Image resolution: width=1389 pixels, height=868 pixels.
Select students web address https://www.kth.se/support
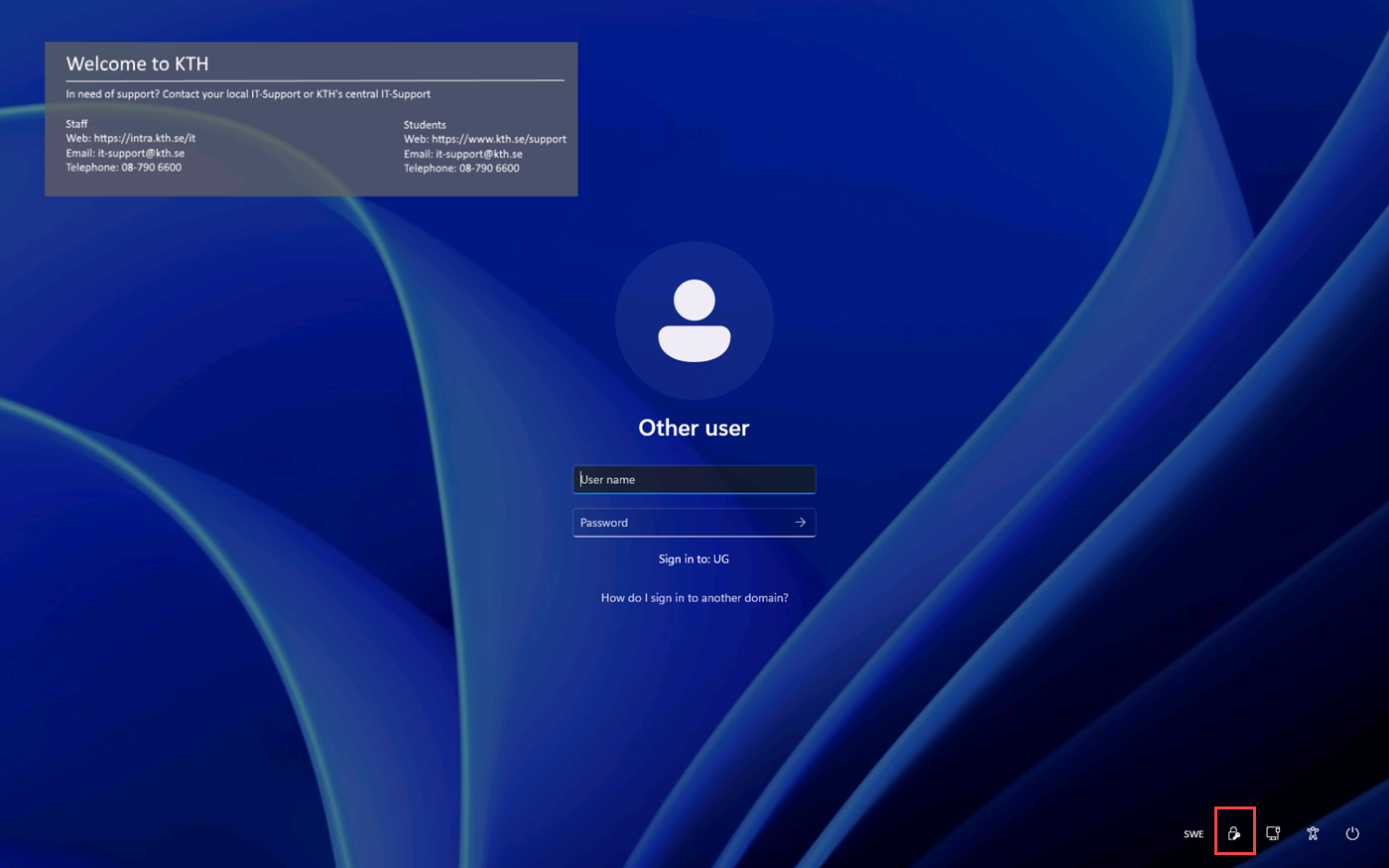coord(499,140)
